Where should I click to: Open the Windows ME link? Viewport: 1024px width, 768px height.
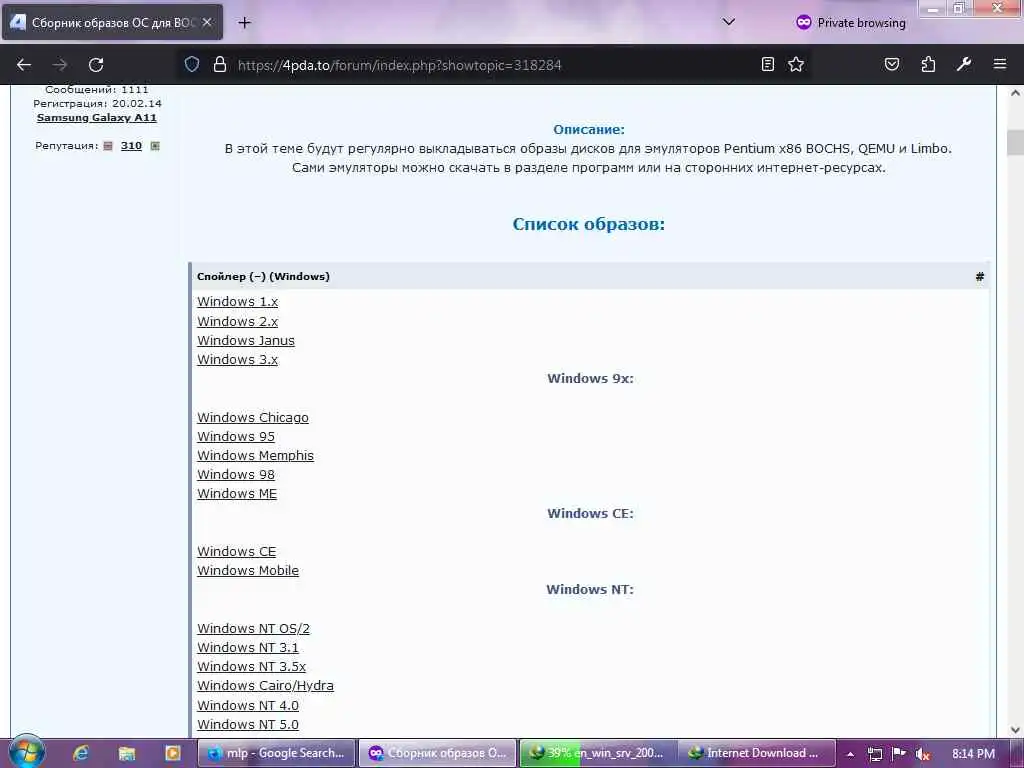[x=237, y=494]
